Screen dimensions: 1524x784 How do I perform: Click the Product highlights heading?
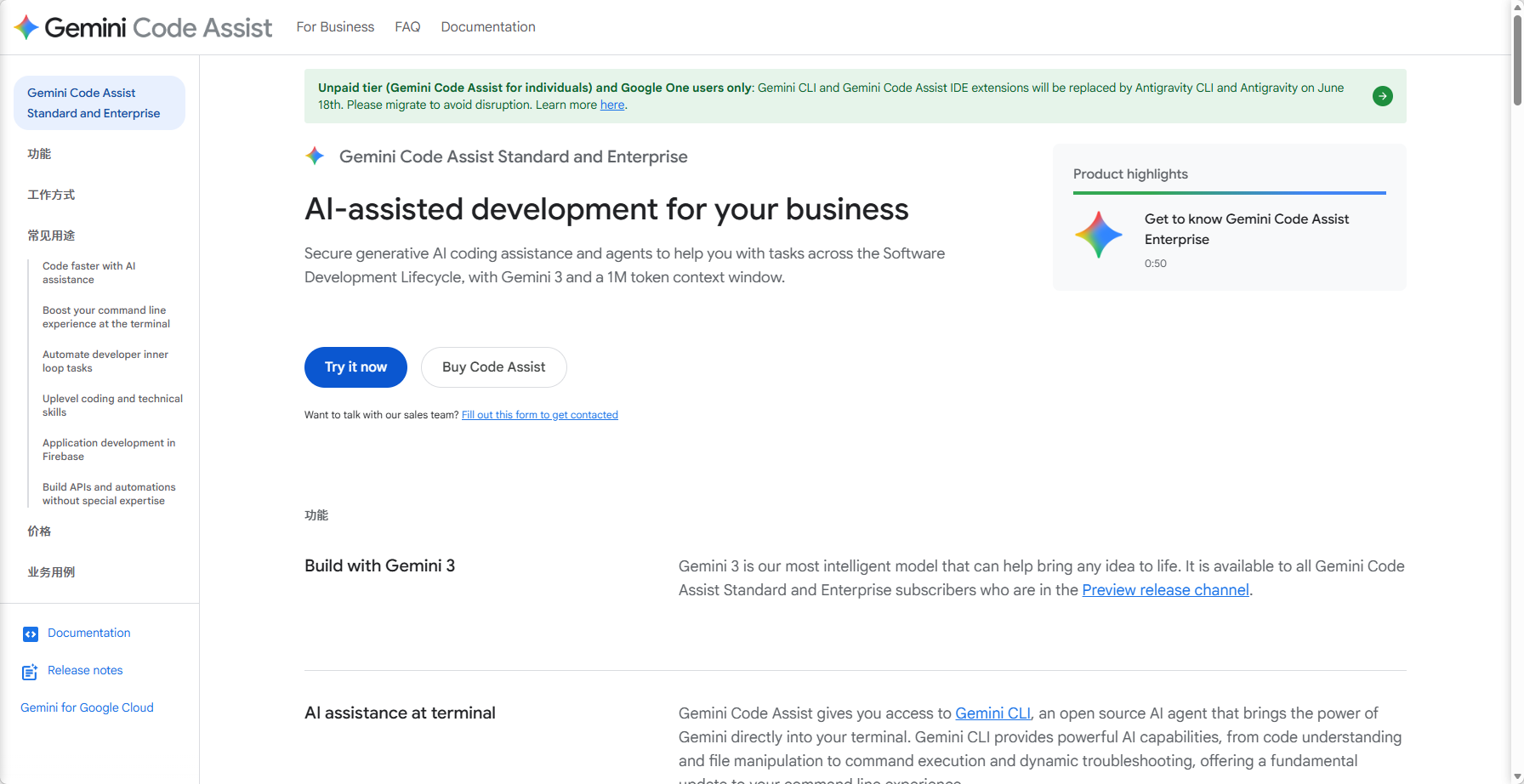(x=1130, y=174)
